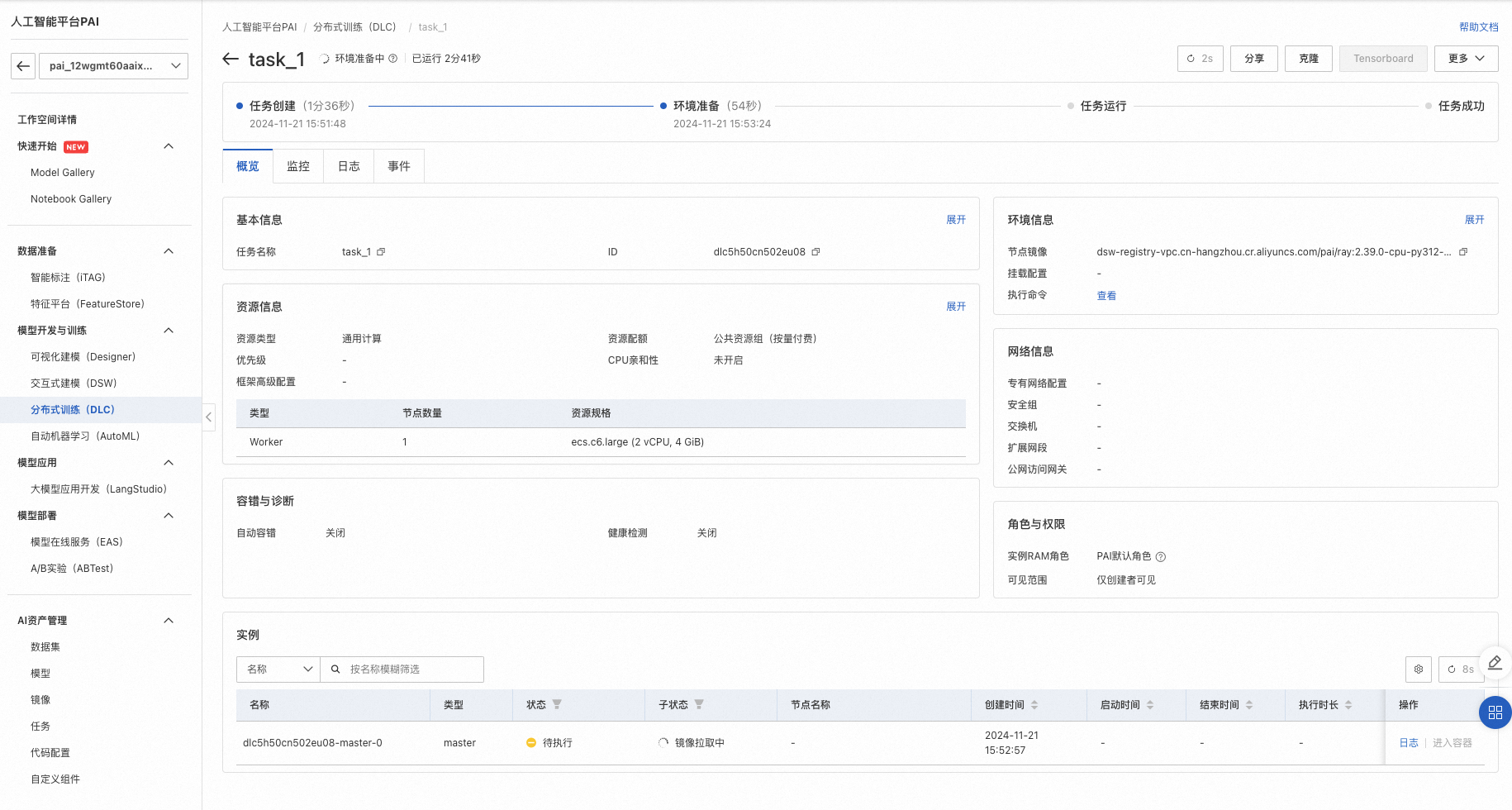Open 可视化建模（Designer）in sidebar
Screen dimensions: 1512x810
(x=83, y=357)
